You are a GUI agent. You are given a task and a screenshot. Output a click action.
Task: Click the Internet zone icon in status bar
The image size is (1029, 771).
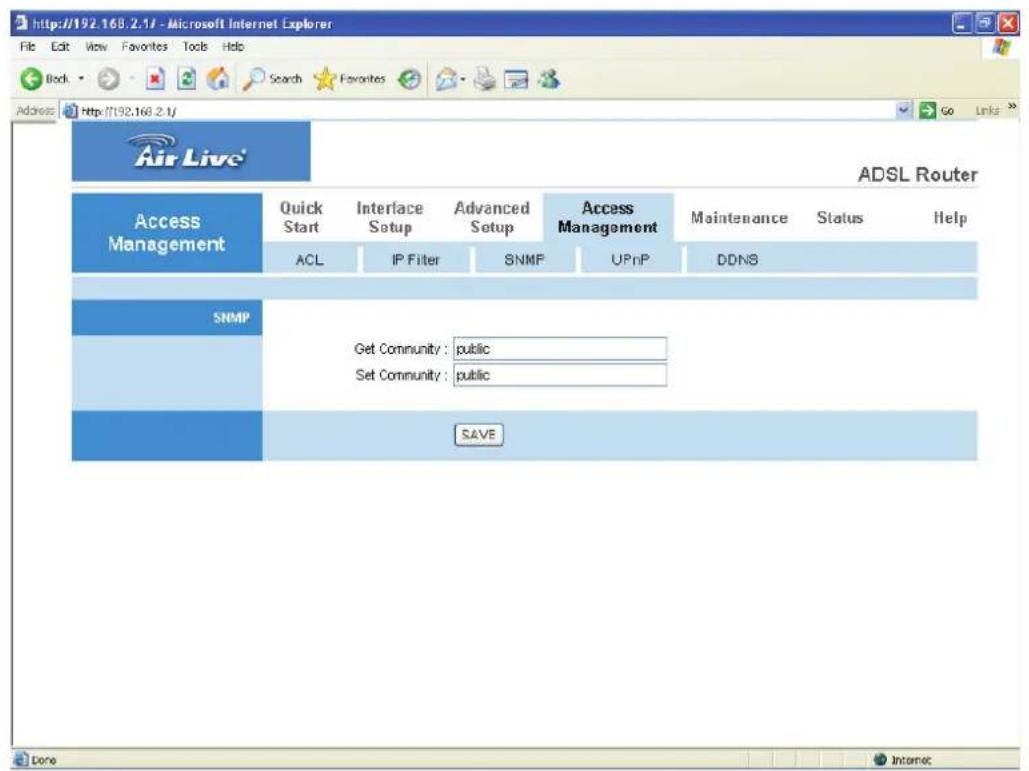(x=881, y=759)
